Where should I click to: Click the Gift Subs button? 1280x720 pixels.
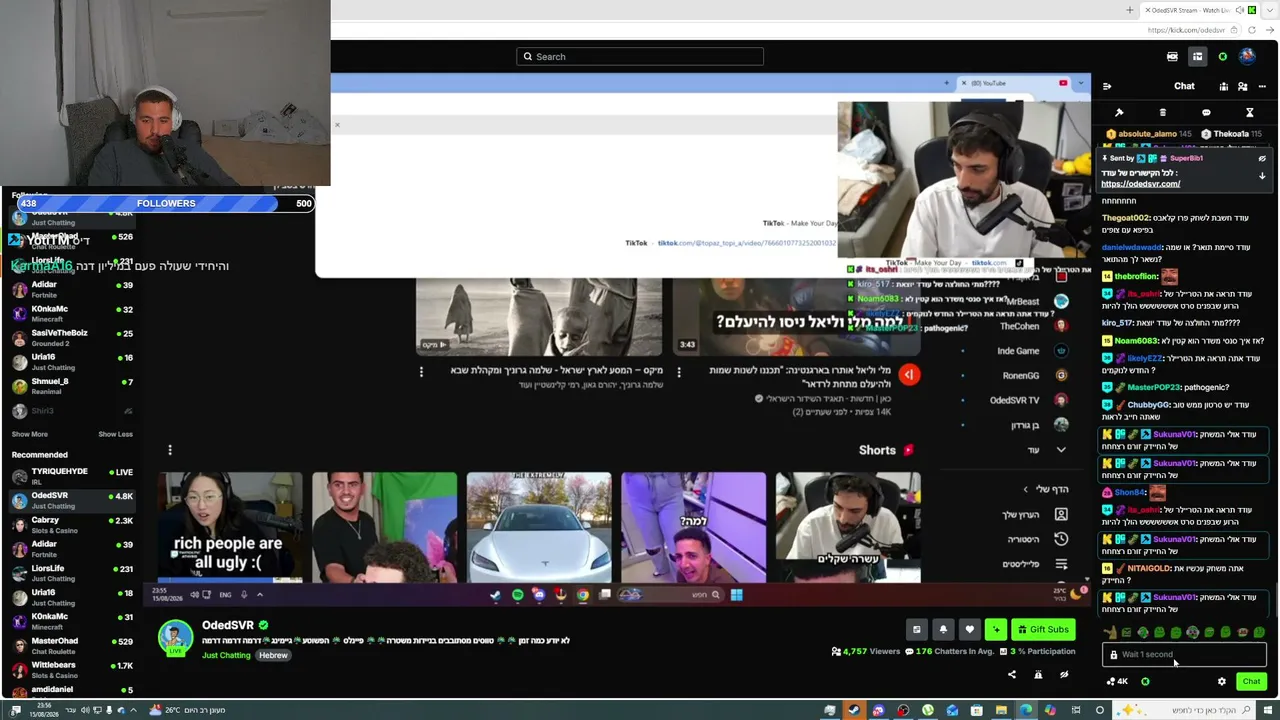pos(1043,629)
